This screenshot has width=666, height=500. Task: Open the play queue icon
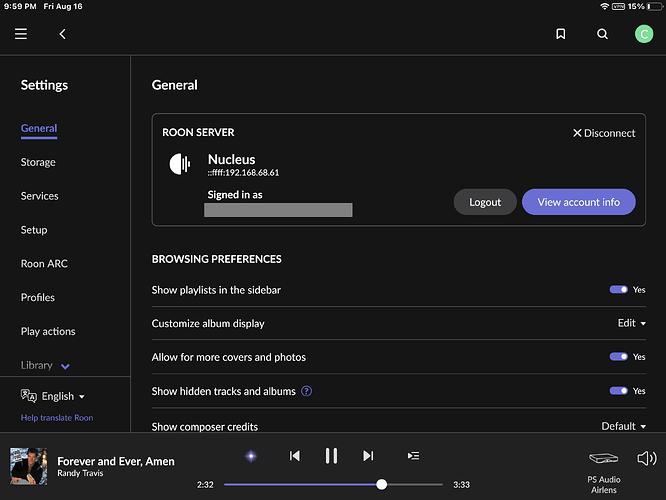(413, 456)
